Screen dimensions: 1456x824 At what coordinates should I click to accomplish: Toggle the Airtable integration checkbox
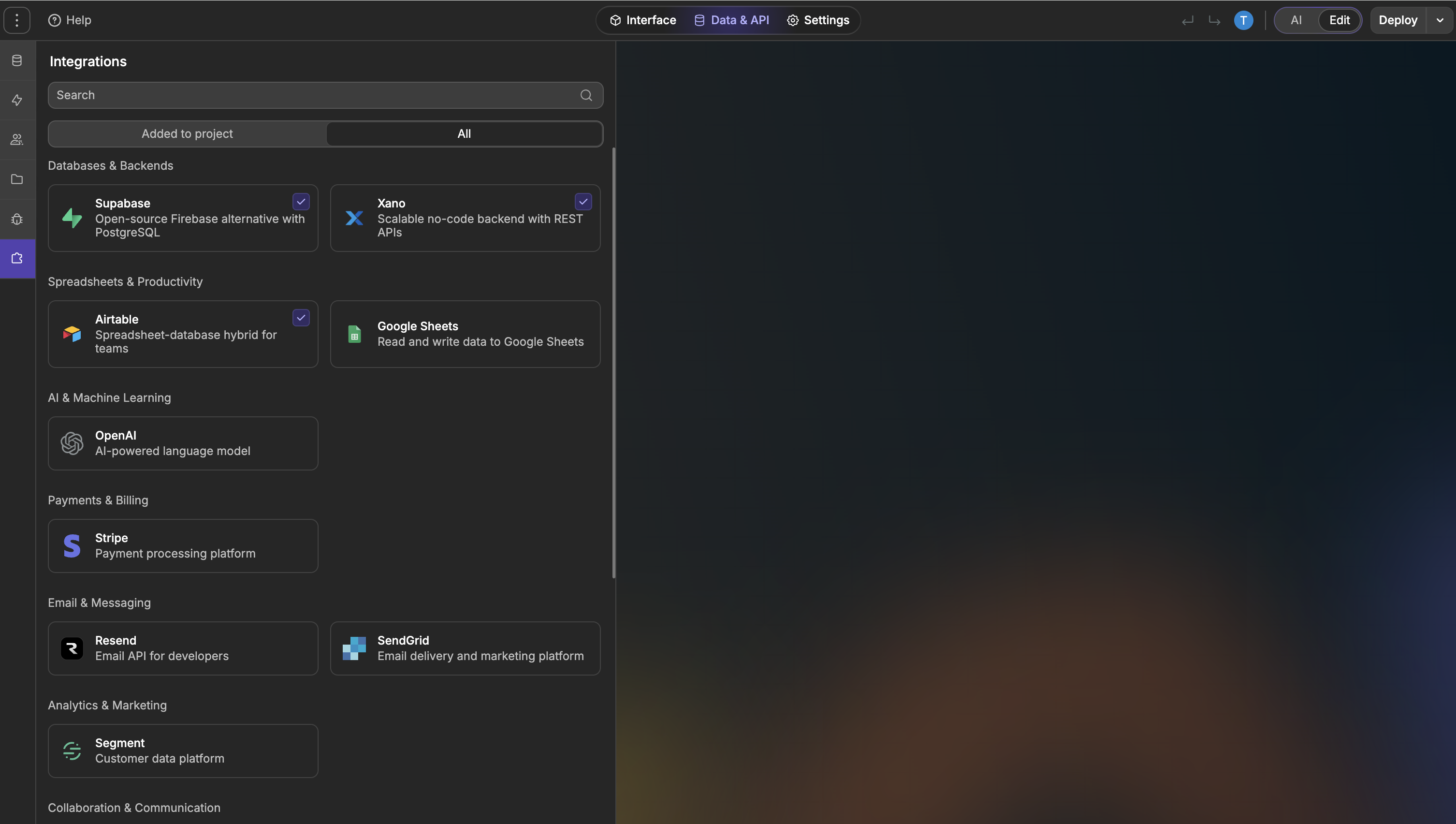[301, 318]
